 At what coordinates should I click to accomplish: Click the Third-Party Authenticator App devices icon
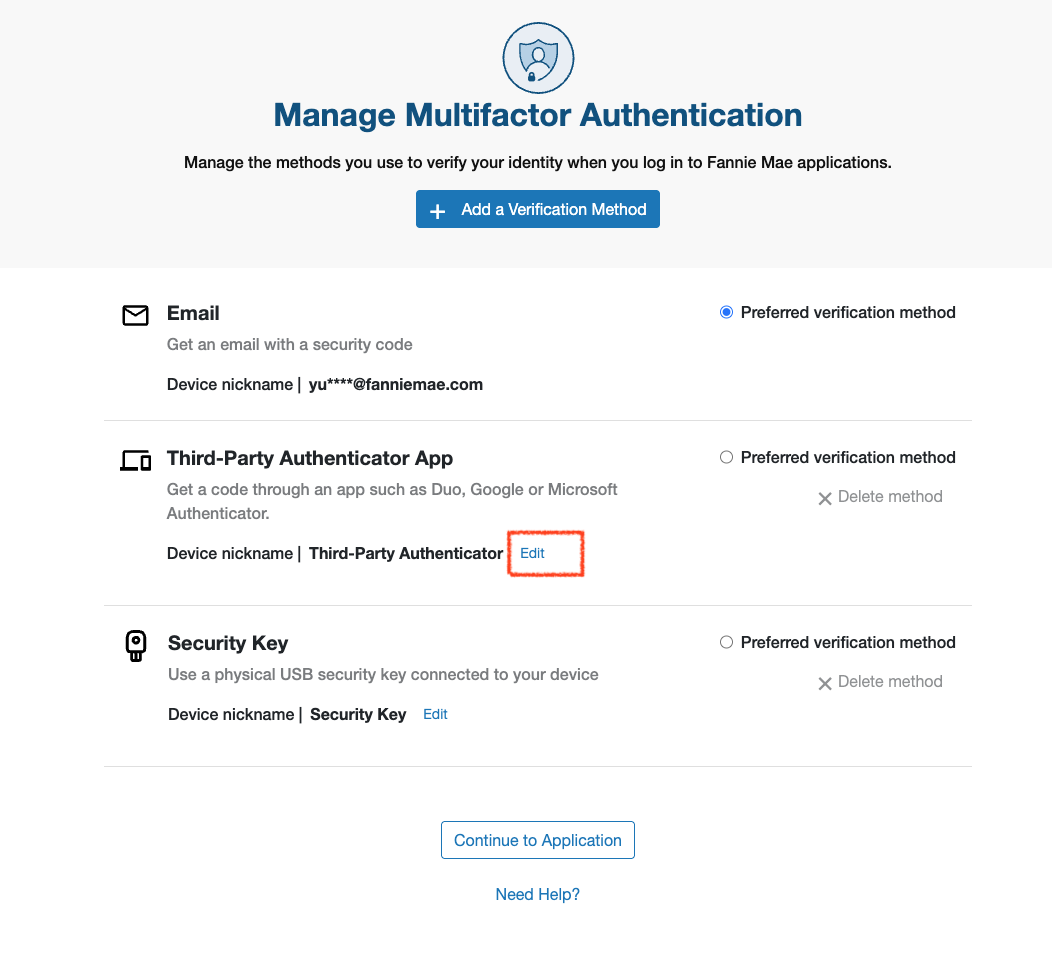pos(135,460)
